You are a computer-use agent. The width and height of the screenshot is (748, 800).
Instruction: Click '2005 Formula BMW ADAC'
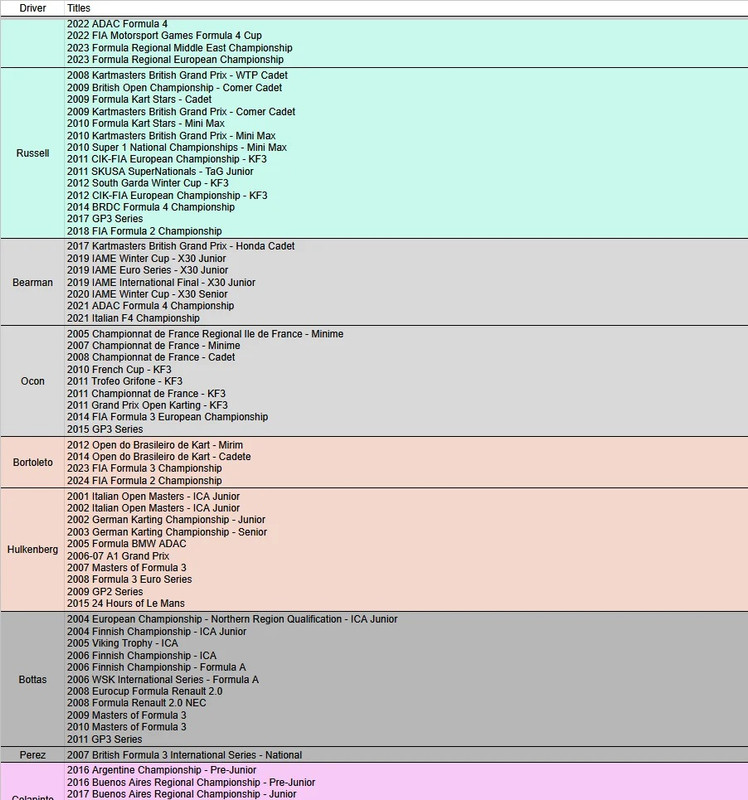127,544
